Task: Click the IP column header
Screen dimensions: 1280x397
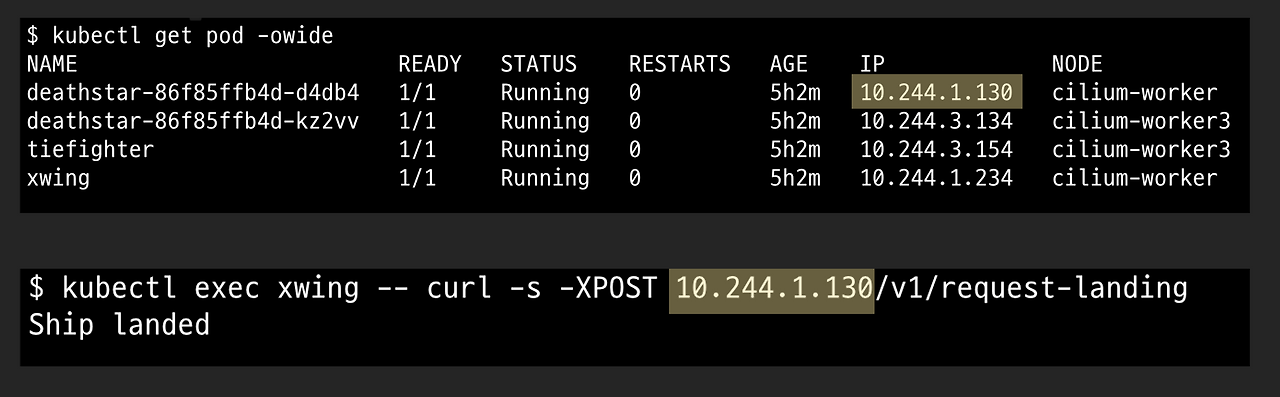Action: point(872,65)
